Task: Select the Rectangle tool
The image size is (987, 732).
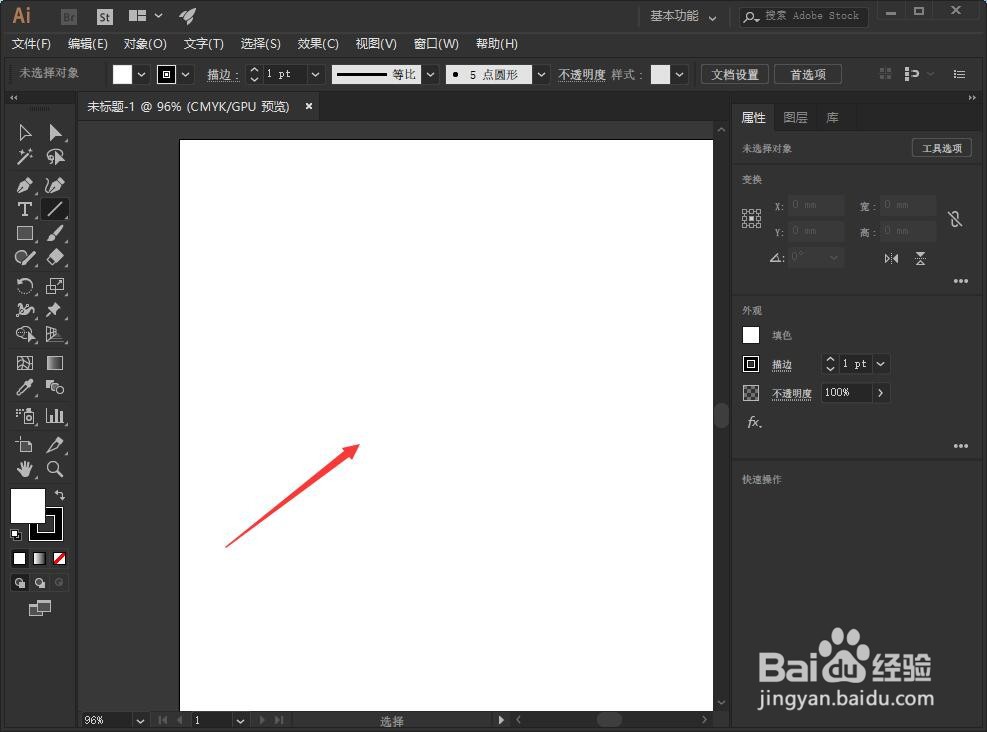Action: pos(25,233)
